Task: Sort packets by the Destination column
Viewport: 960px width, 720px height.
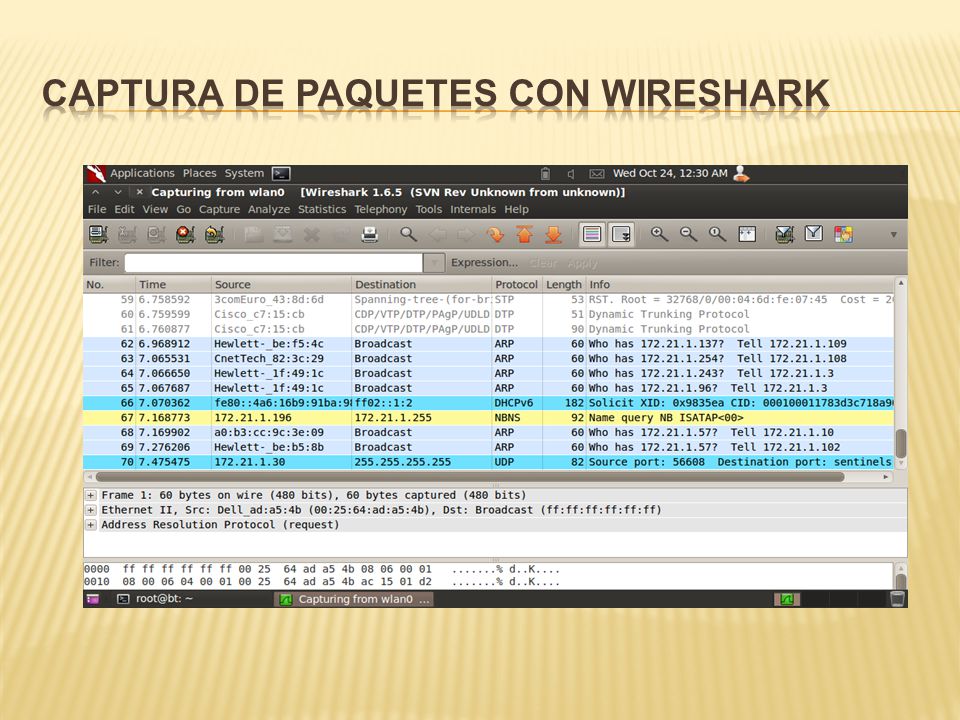Action: pyautogui.click(x=421, y=285)
